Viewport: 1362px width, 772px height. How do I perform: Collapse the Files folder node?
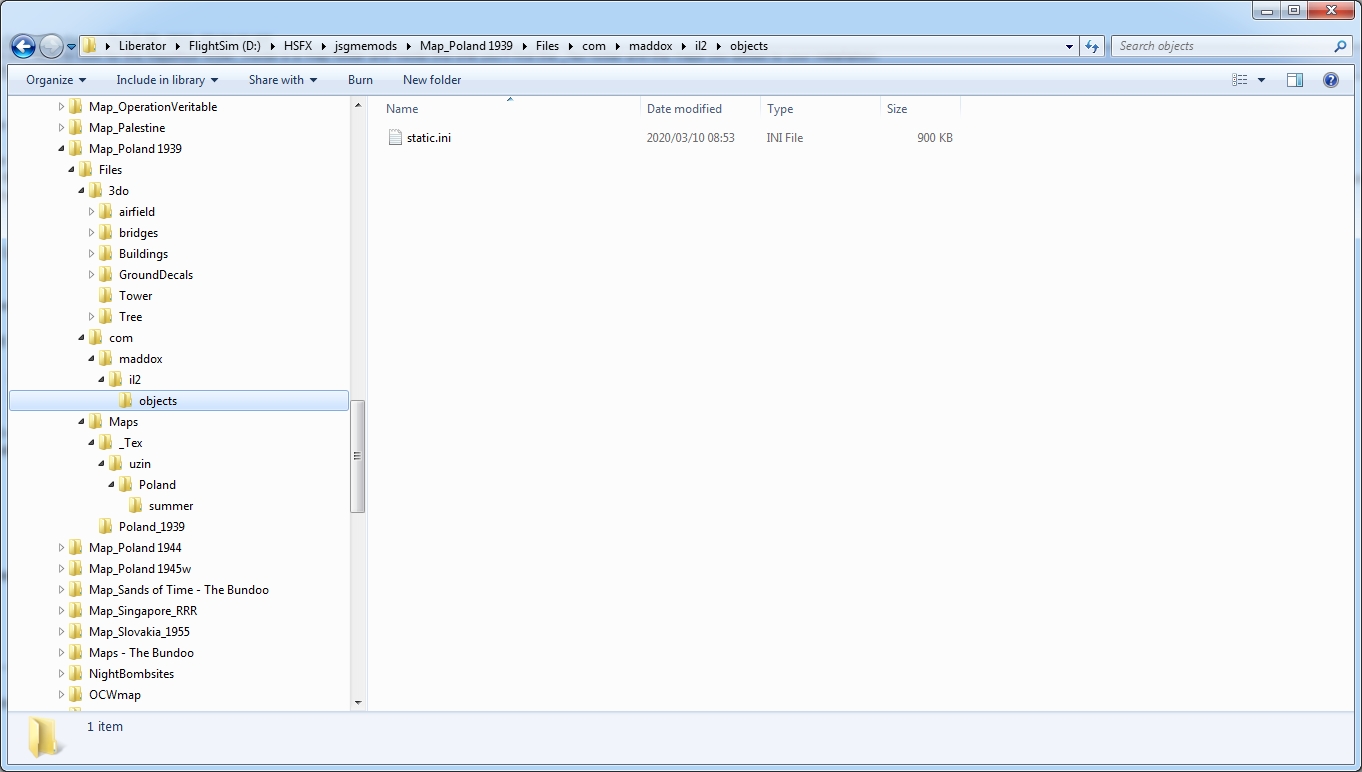point(71,170)
